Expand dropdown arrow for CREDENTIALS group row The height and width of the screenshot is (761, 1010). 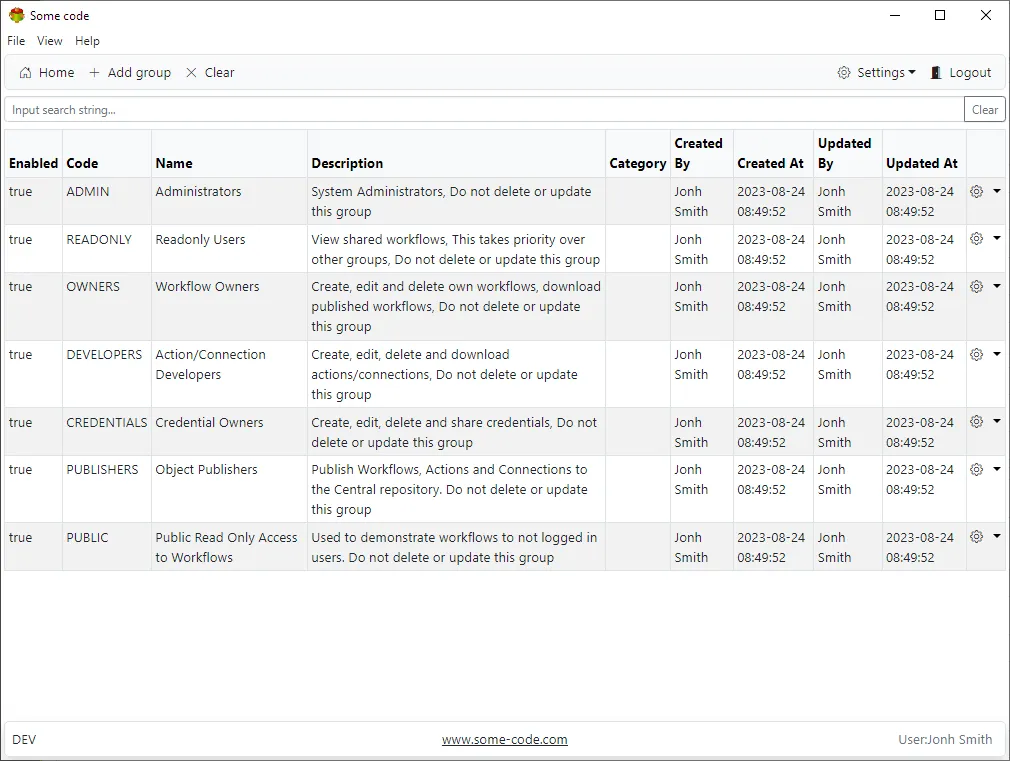click(x=996, y=422)
